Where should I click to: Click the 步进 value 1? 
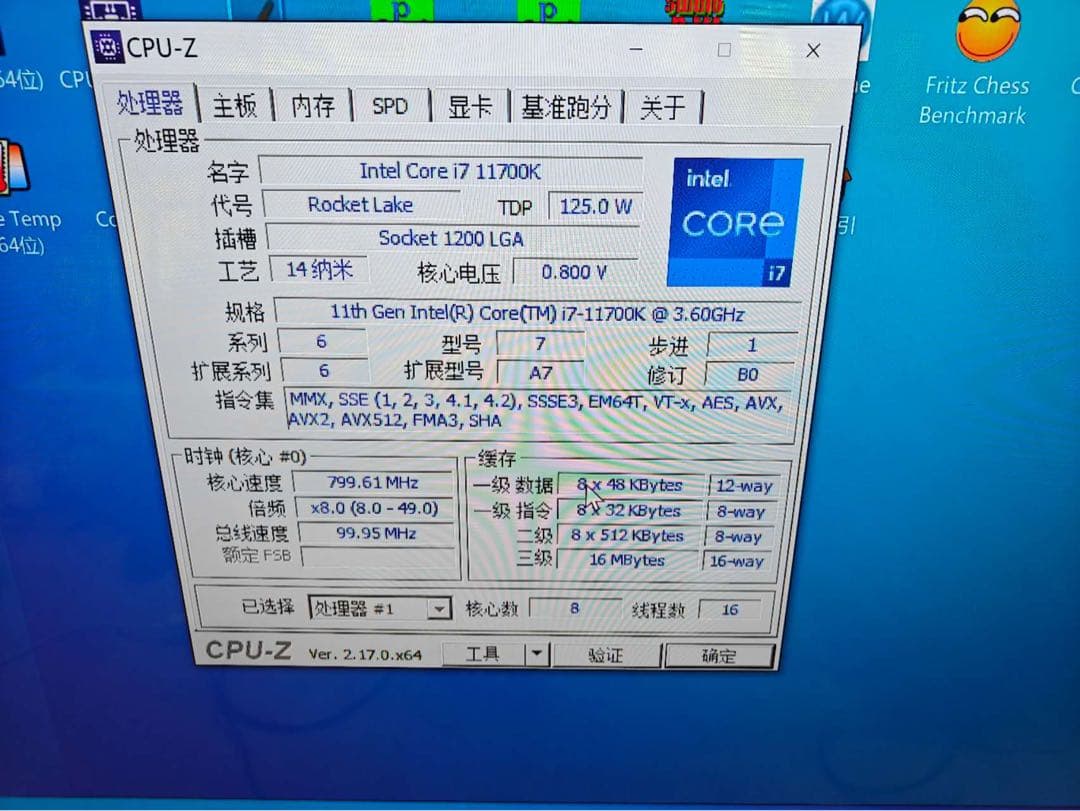(752, 345)
